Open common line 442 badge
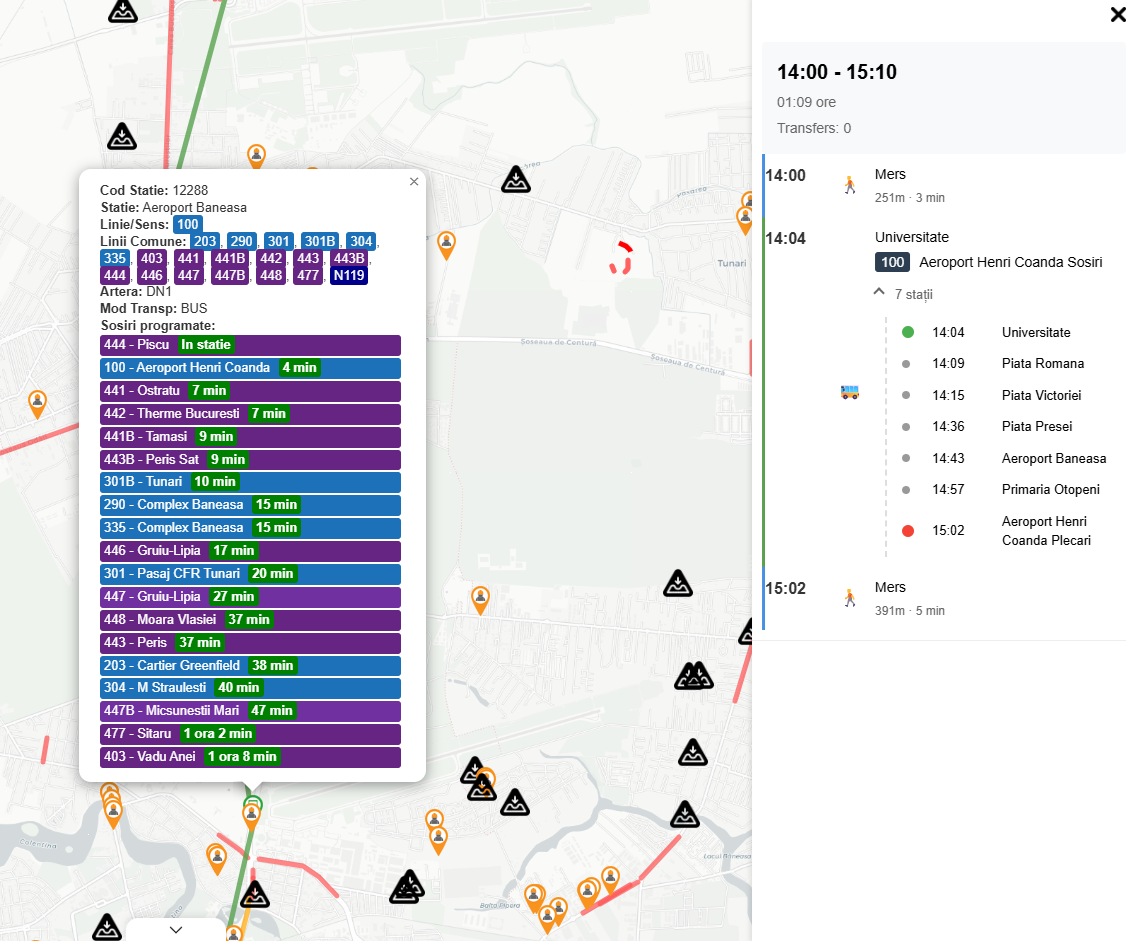Viewport: 1126px width, 941px height. click(271, 259)
